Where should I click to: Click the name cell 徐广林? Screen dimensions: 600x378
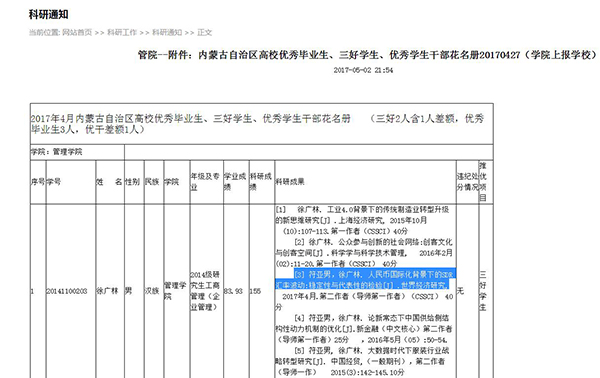[x=107, y=291]
